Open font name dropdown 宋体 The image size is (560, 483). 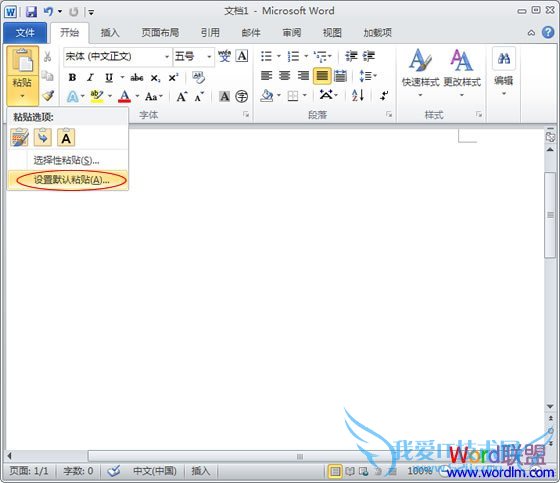coord(166,56)
